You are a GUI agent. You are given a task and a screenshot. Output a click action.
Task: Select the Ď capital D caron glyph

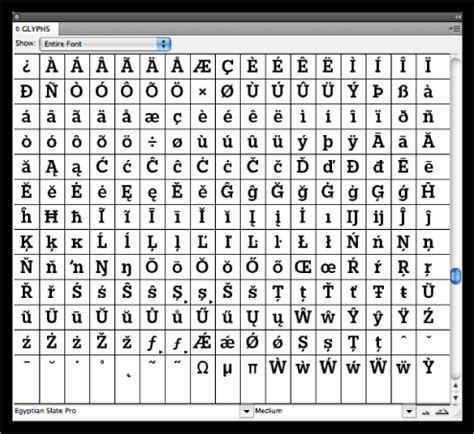click(x=303, y=167)
